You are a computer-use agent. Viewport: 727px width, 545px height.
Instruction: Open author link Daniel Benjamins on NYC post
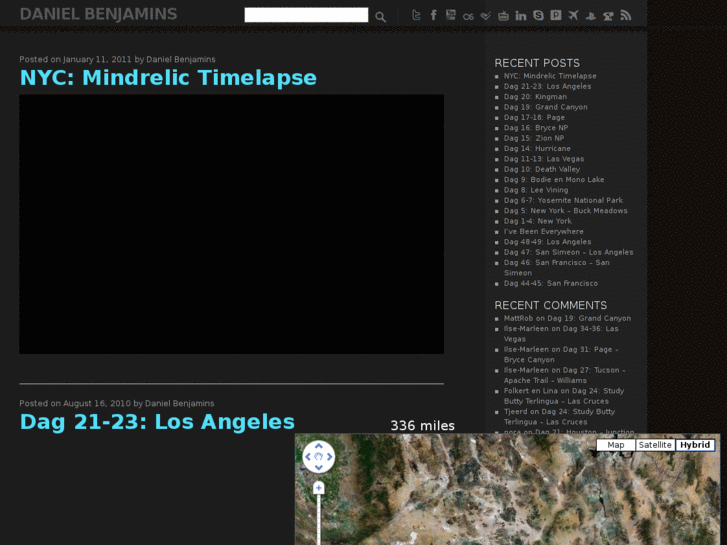181,59
